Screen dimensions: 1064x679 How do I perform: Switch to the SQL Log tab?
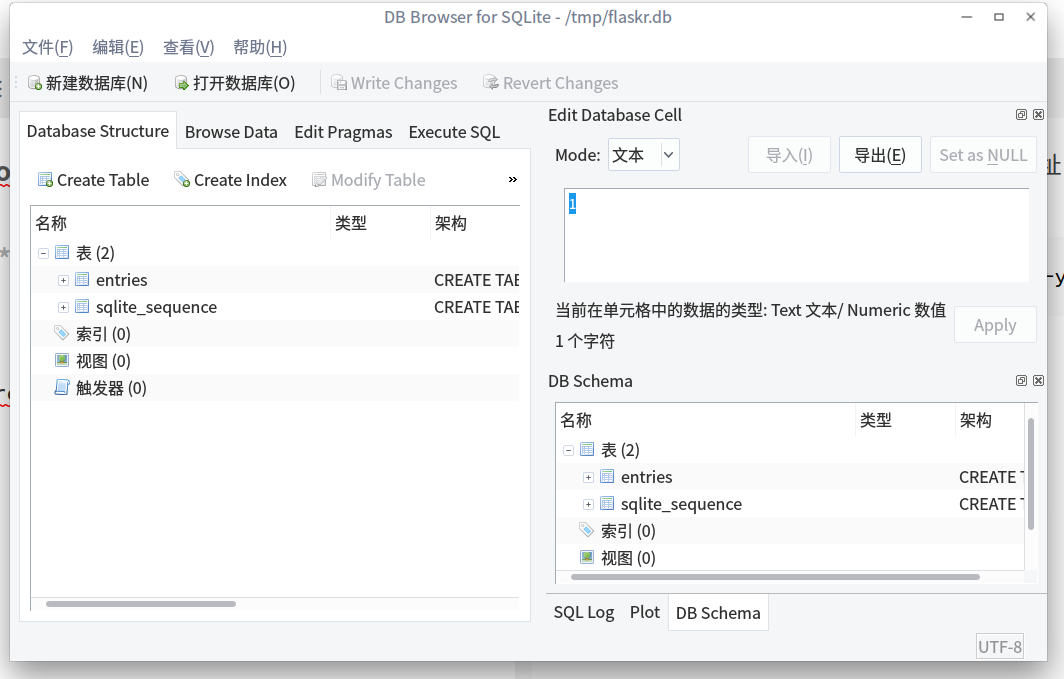point(584,613)
